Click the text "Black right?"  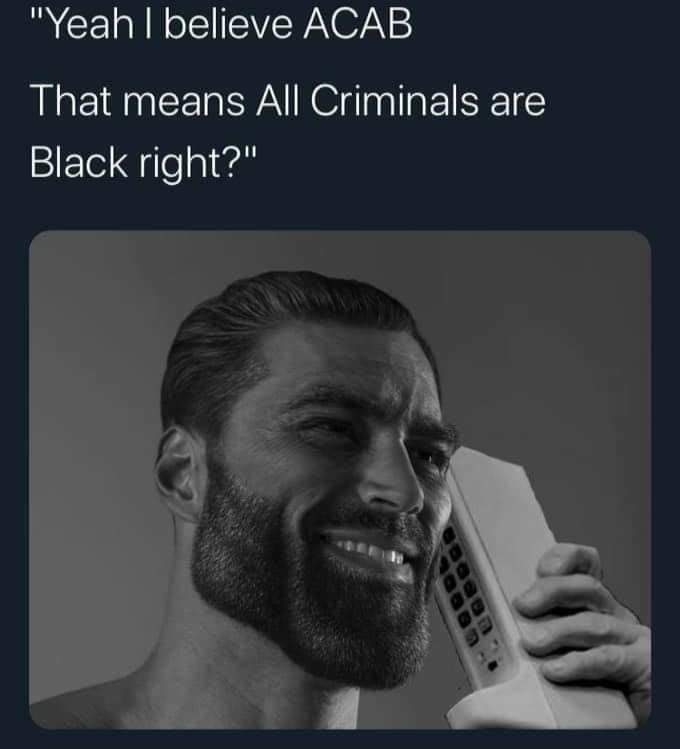(x=138, y=164)
